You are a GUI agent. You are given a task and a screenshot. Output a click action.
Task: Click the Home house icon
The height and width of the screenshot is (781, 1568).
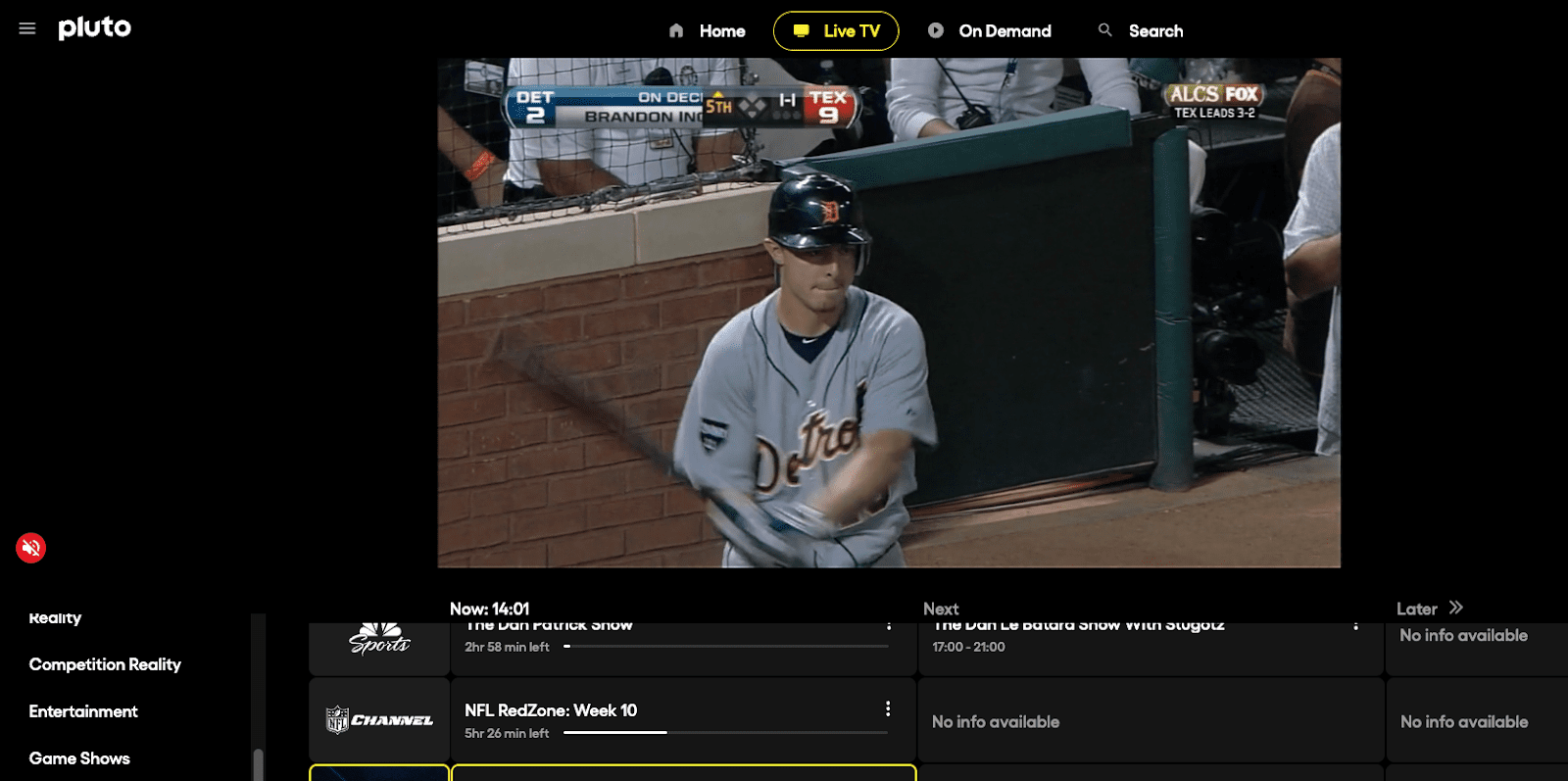676,31
